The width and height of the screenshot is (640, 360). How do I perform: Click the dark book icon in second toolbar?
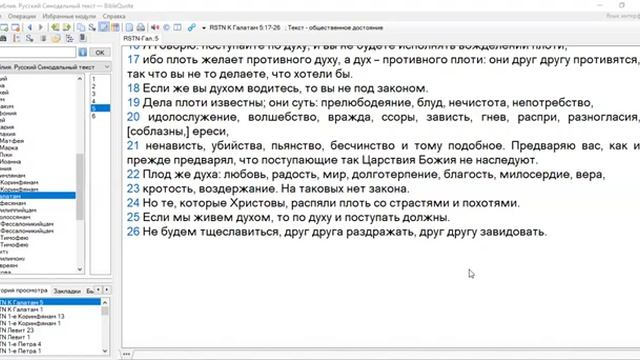(82, 38)
